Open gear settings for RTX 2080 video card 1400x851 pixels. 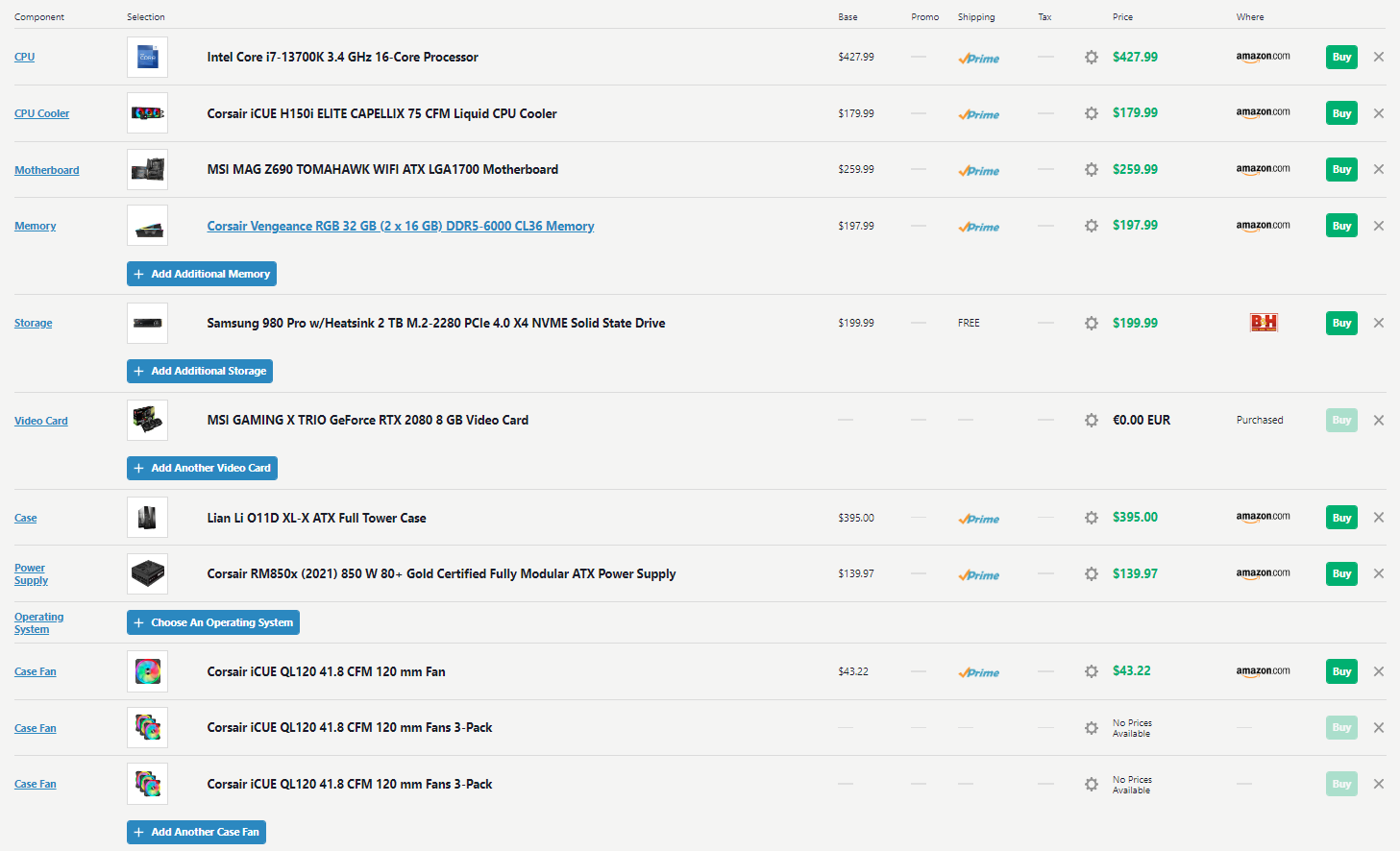pyautogui.click(x=1092, y=420)
